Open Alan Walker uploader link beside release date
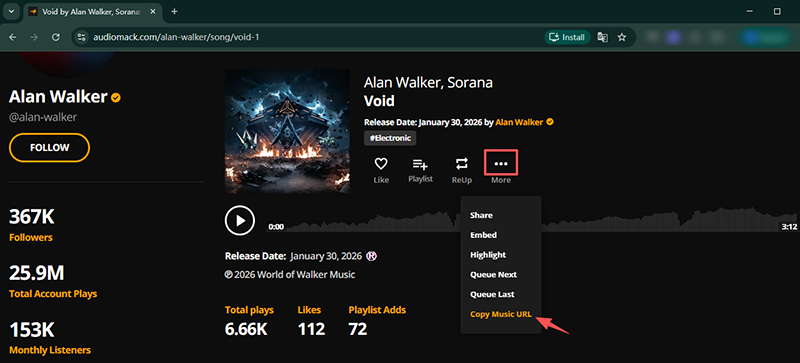The image size is (800, 363). pyautogui.click(x=520, y=123)
